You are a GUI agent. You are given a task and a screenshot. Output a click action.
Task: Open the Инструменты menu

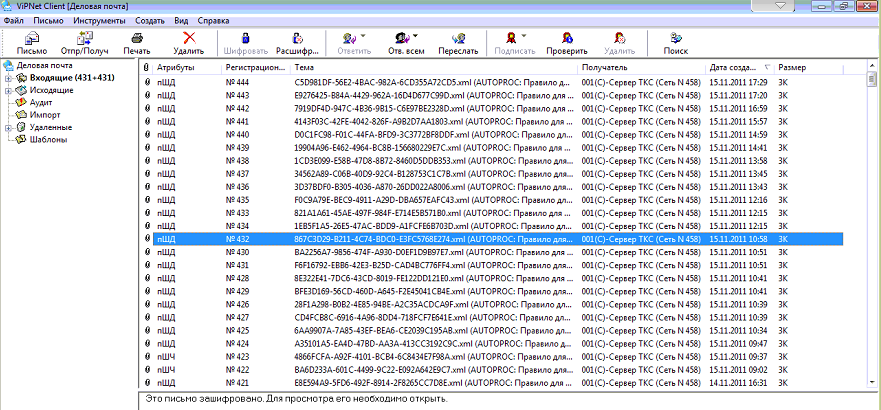[x=99, y=21]
